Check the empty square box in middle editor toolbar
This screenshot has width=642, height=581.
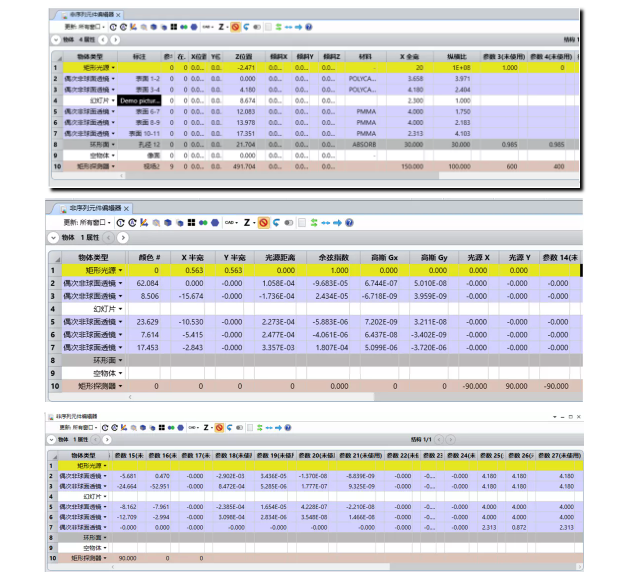pyautogui.click(x=302, y=223)
